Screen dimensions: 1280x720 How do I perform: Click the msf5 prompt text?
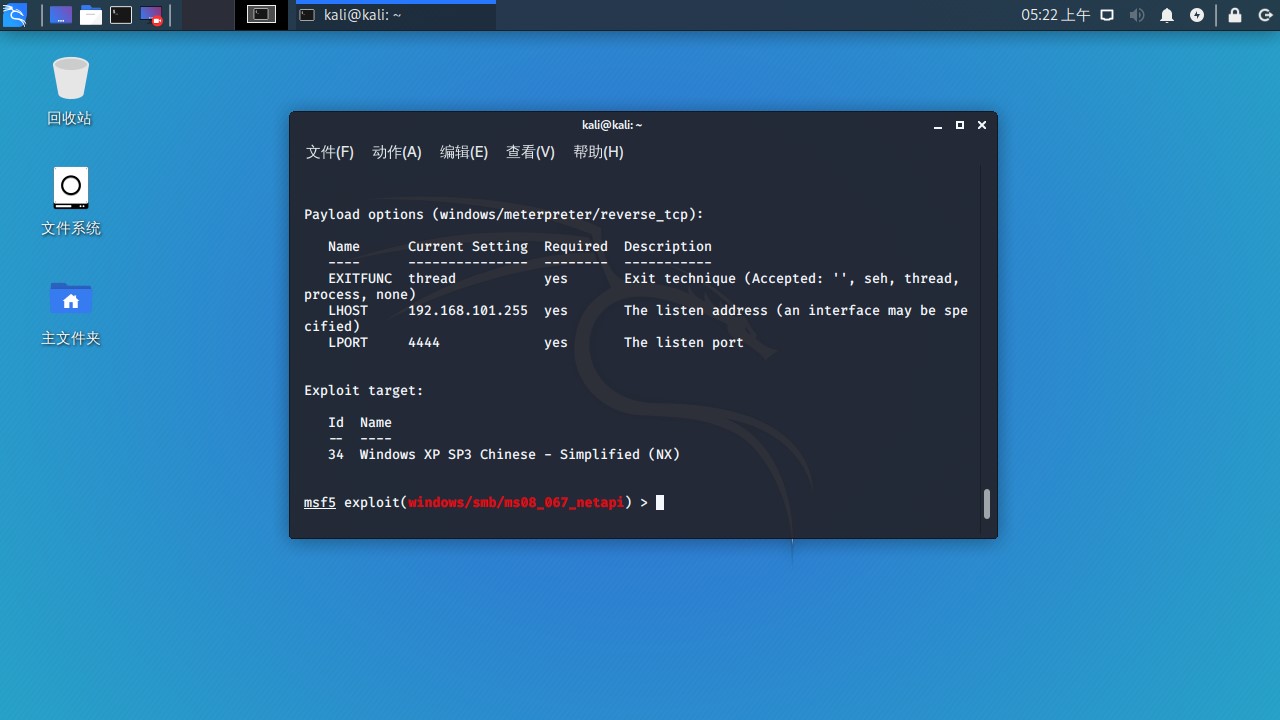320,502
